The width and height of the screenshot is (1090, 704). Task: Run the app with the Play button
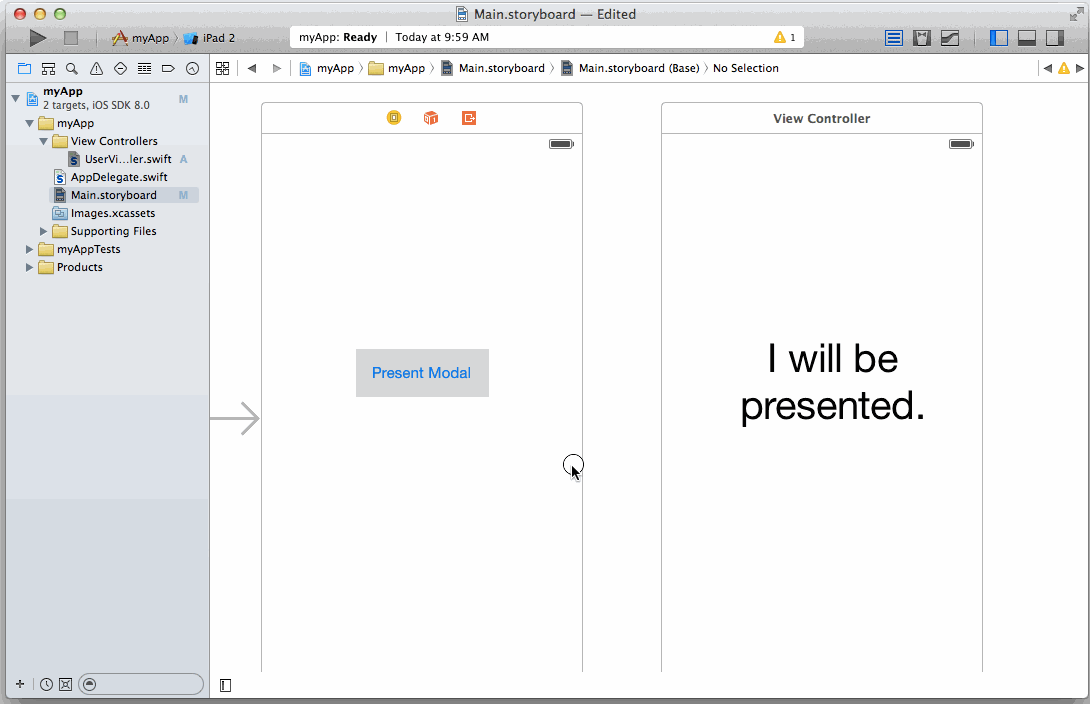pyautogui.click(x=38, y=38)
